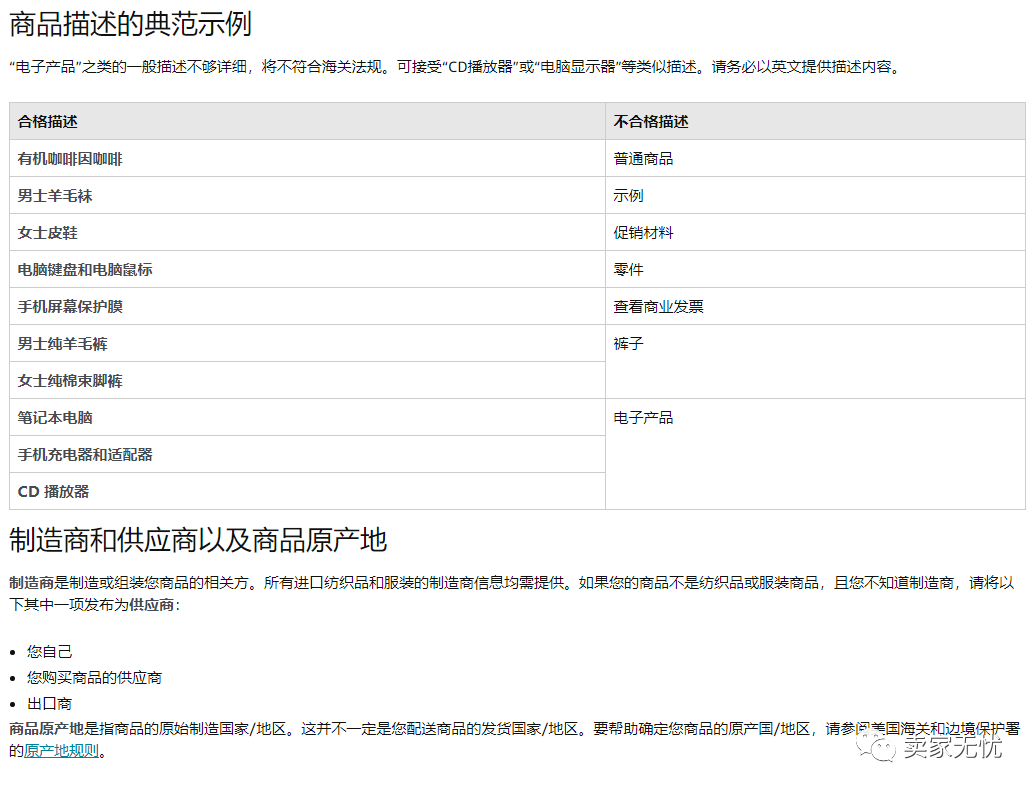Click the 男士羊毛袜 table cell
This screenshot has height=792, width=1036.
55,195
